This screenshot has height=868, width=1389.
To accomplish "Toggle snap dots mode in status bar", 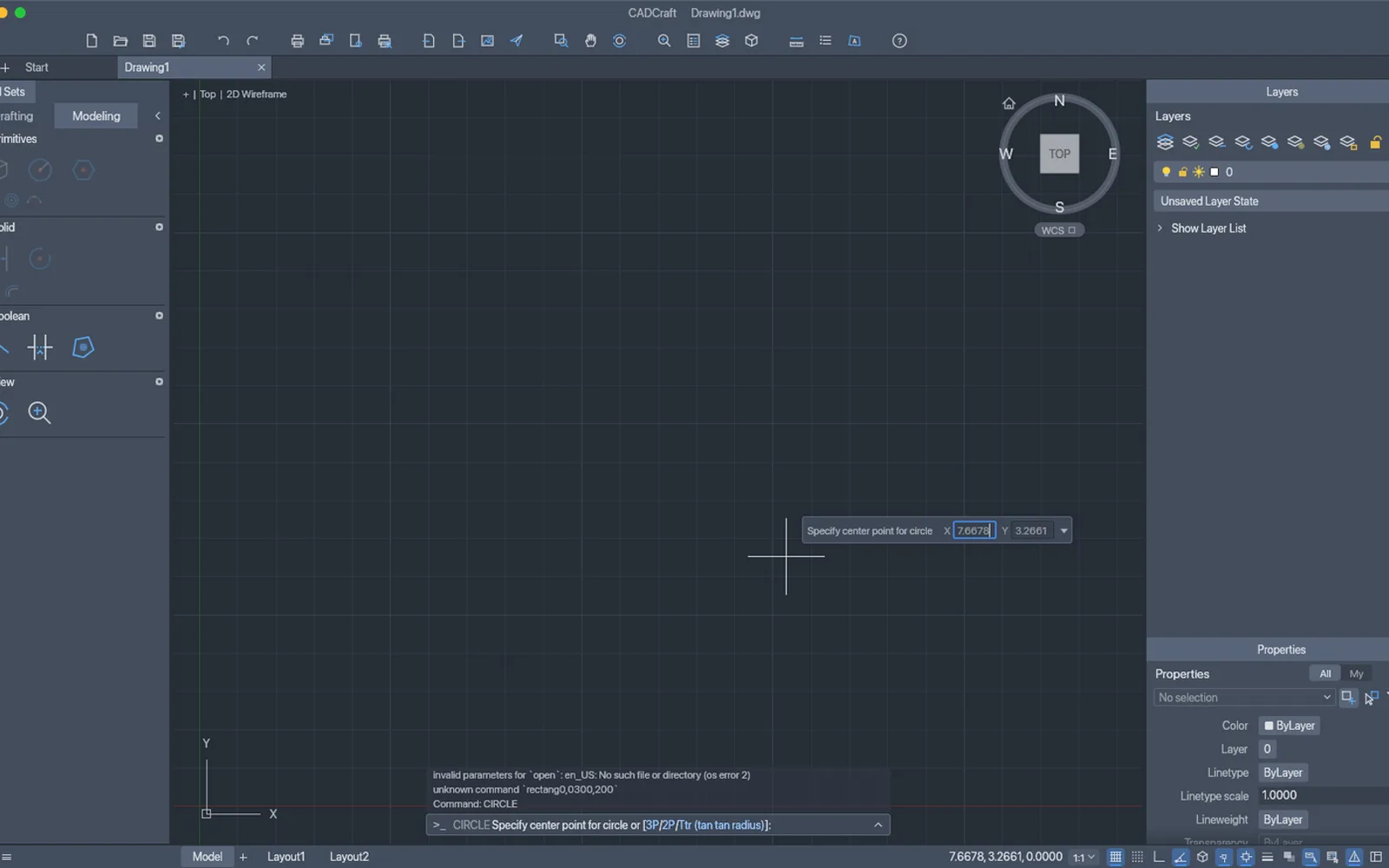I will 1137,857.
